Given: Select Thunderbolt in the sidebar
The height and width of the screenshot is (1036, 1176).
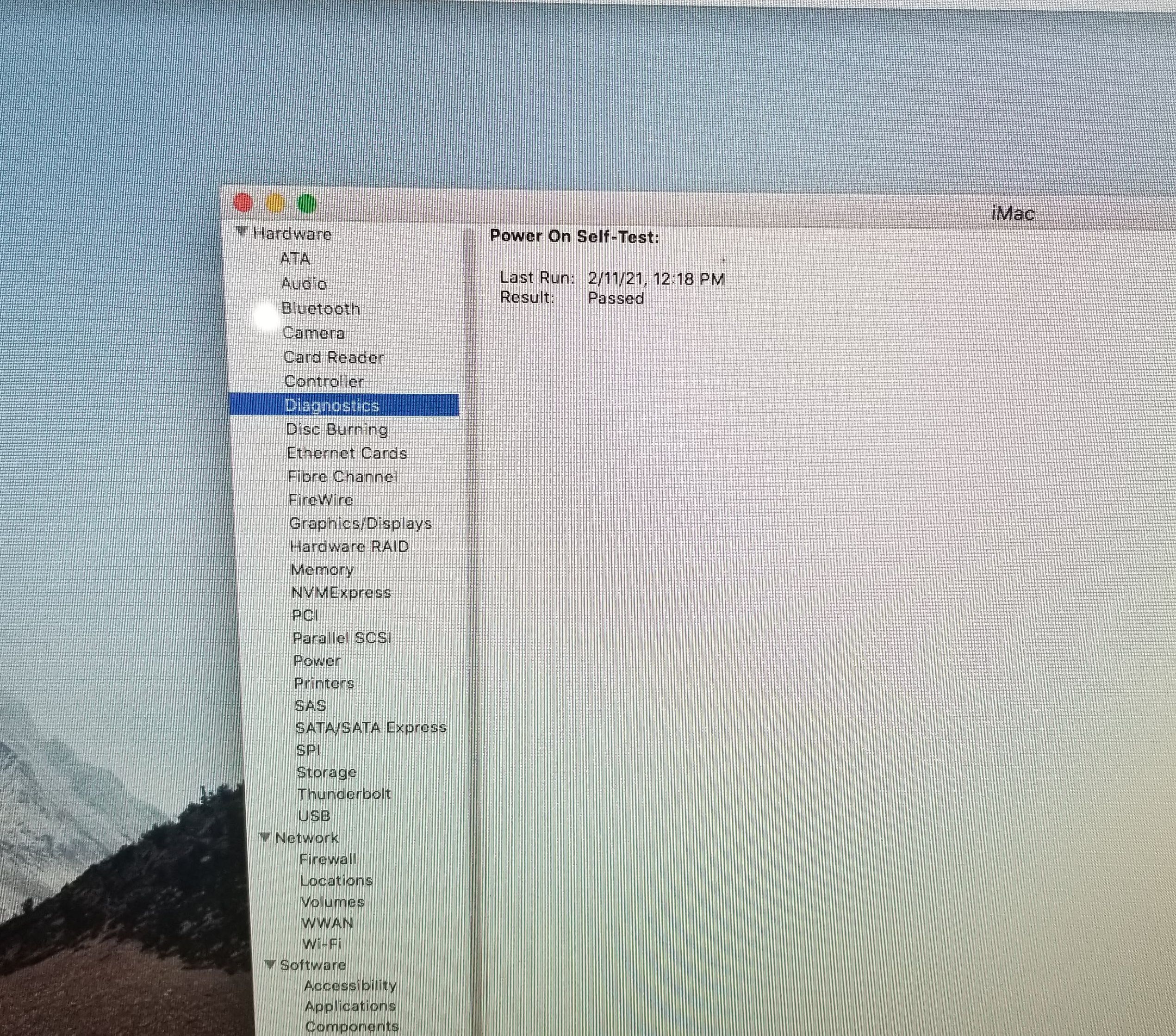Looking at the screenshot, I should coord(344,794).
